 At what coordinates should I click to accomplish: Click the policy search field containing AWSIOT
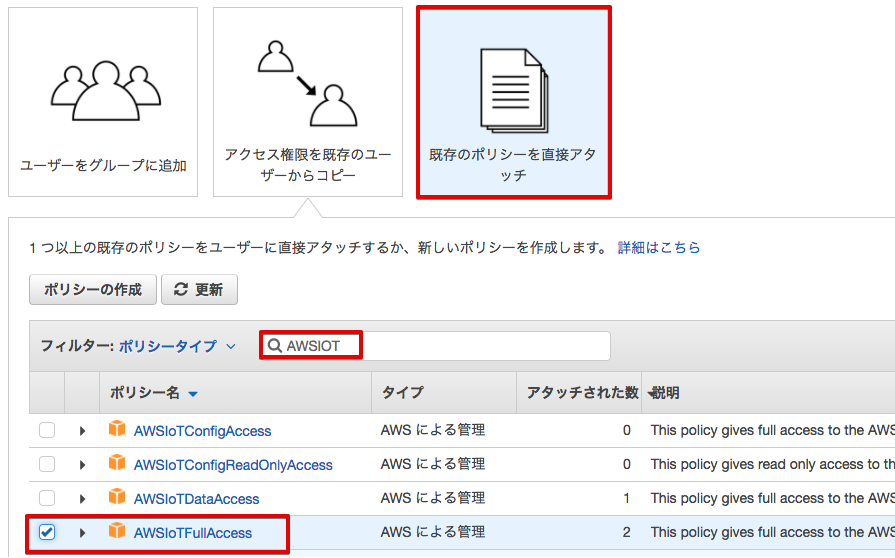click(435, 346)
